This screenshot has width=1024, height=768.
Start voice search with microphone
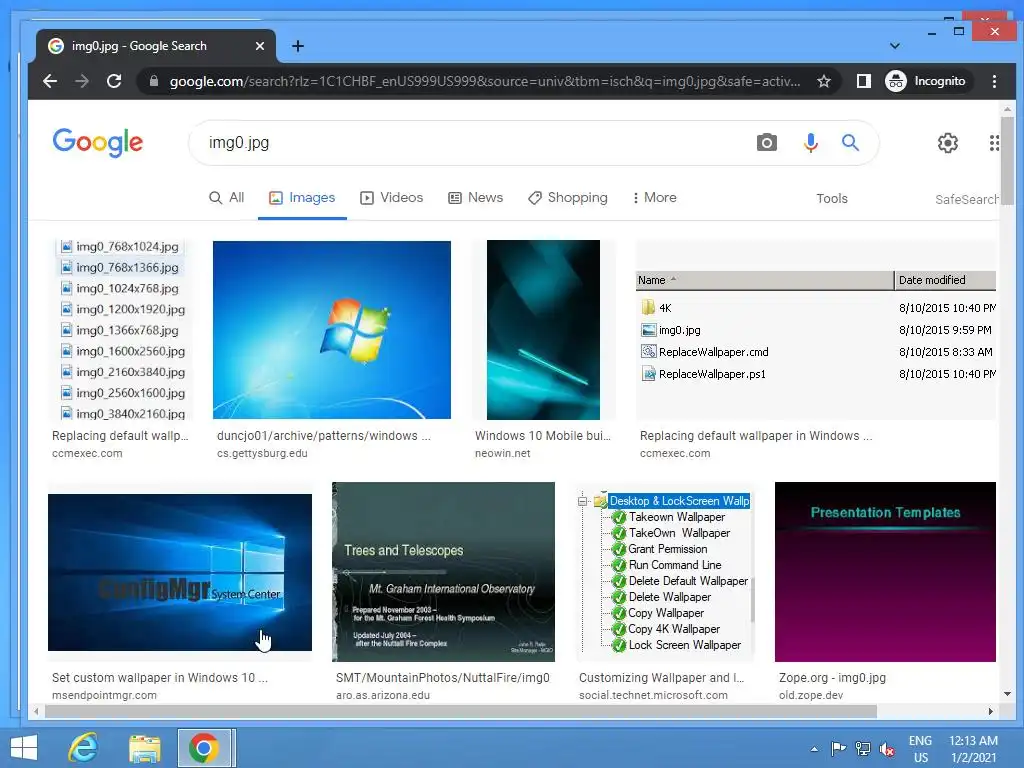click(810, 142)
